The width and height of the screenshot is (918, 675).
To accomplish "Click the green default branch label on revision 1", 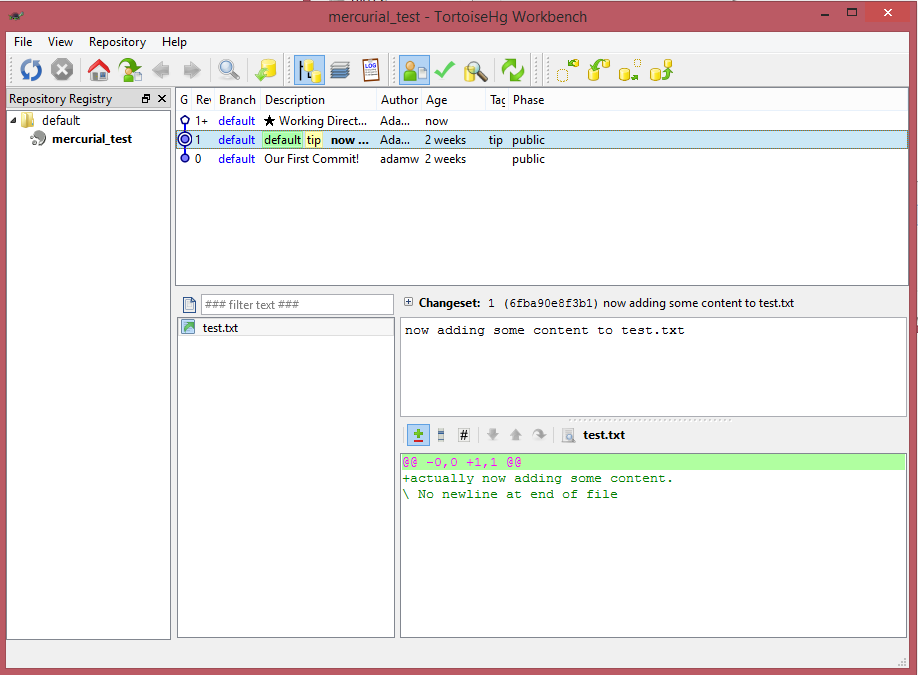I will (282, 140).
